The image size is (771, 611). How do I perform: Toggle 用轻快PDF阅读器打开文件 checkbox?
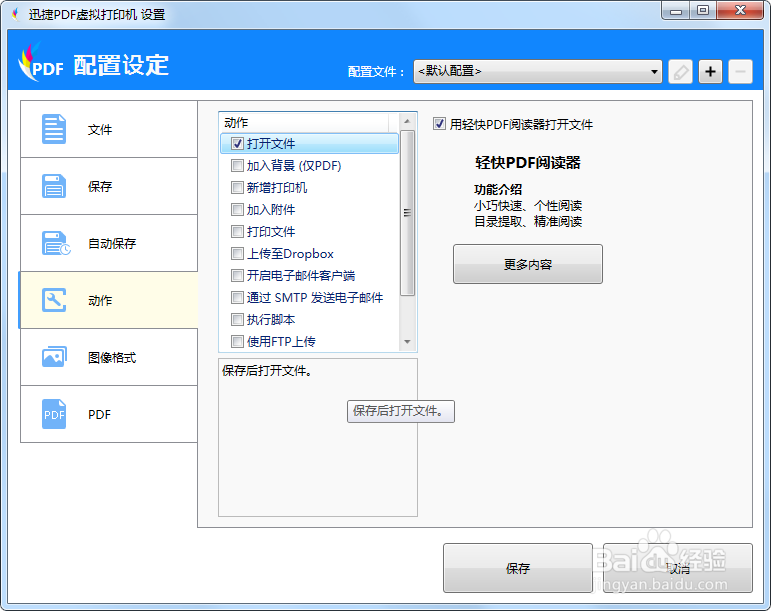(x=439, y=123)
